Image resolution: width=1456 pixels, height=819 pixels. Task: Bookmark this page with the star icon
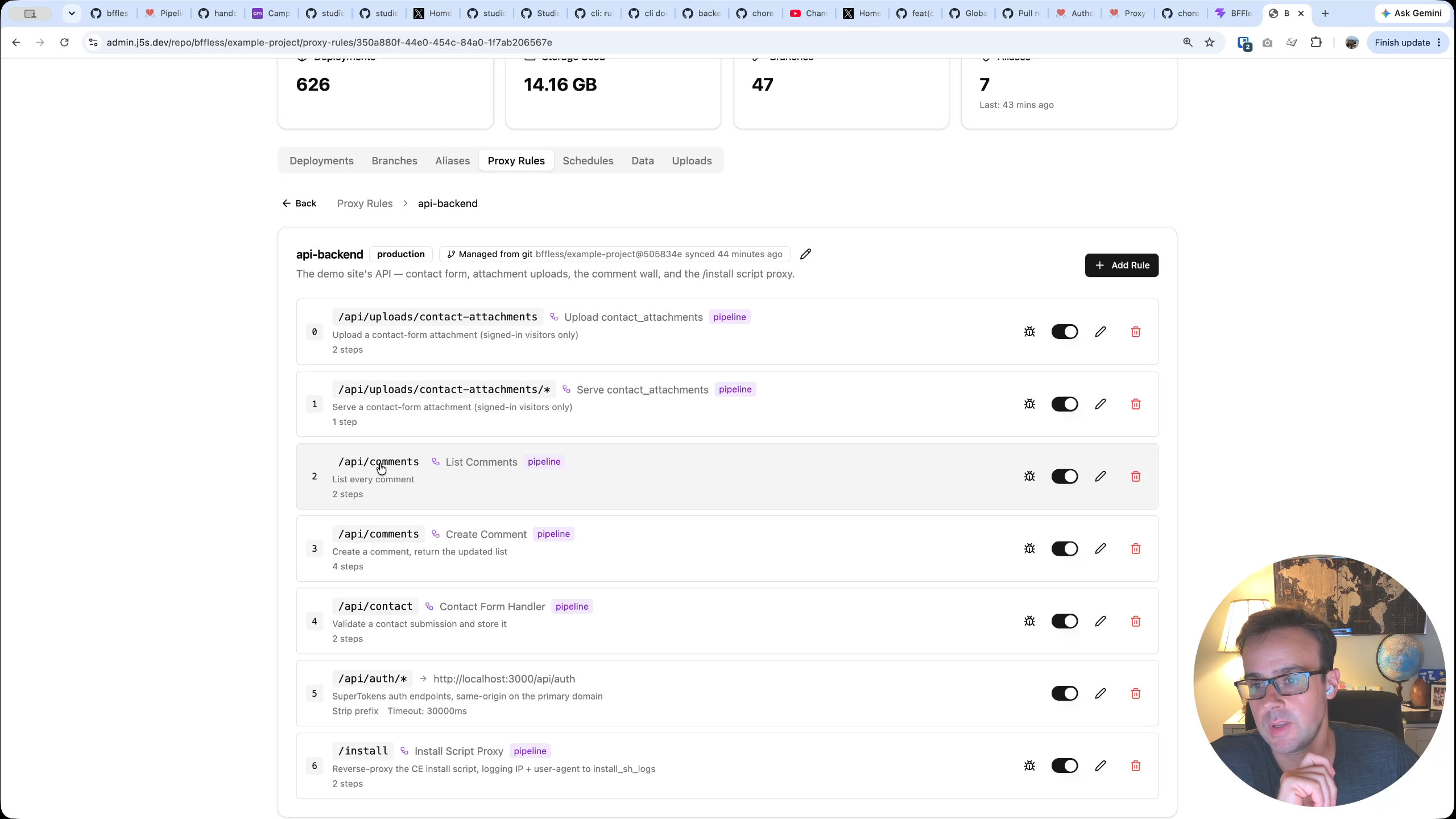click(1210, 43)
